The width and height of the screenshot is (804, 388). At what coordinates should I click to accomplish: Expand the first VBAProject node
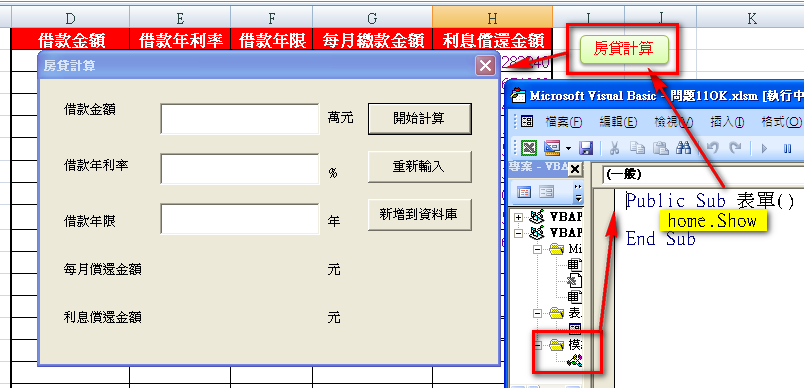click(x=519, y=217)
